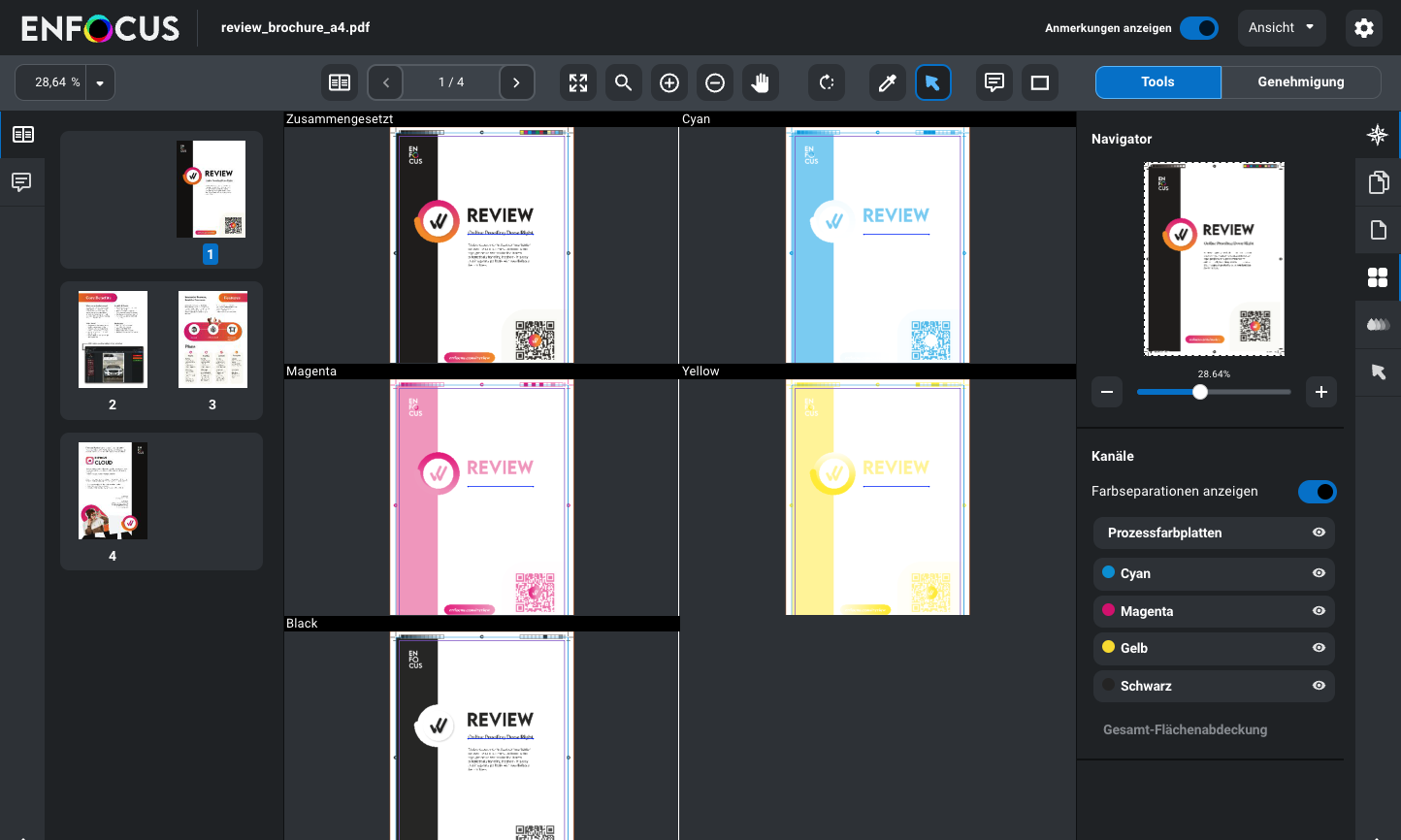
Task: Click Gesamt-Flächenabdeckung
Action: click(x=1185, y=729)
